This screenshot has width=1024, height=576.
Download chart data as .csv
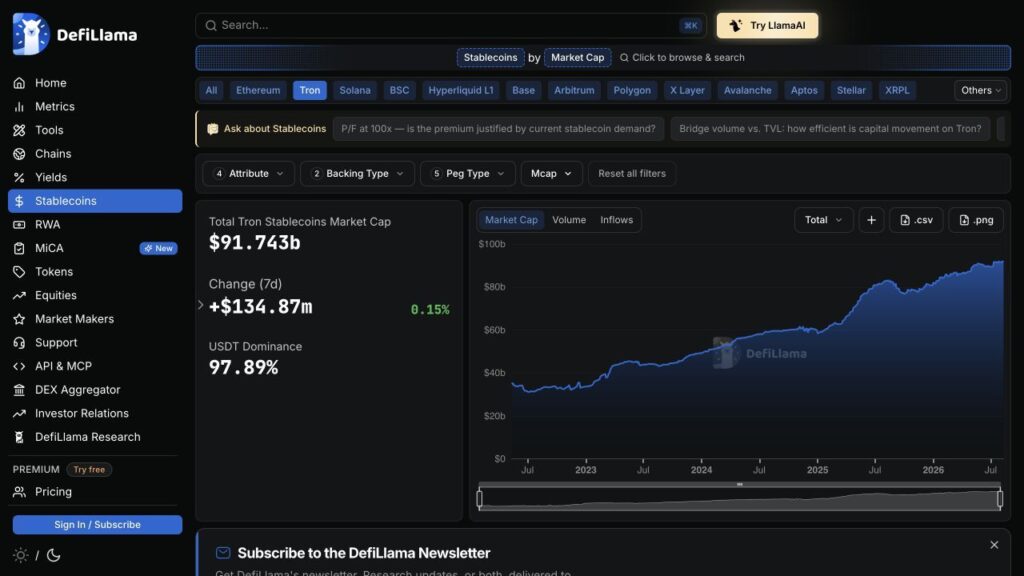916,220
